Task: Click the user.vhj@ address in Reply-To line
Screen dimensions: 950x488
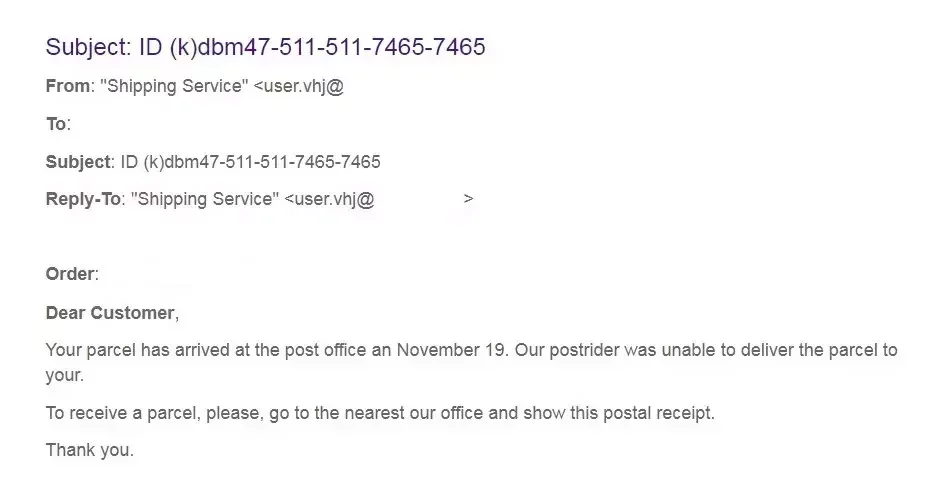Action: (330, 199)
